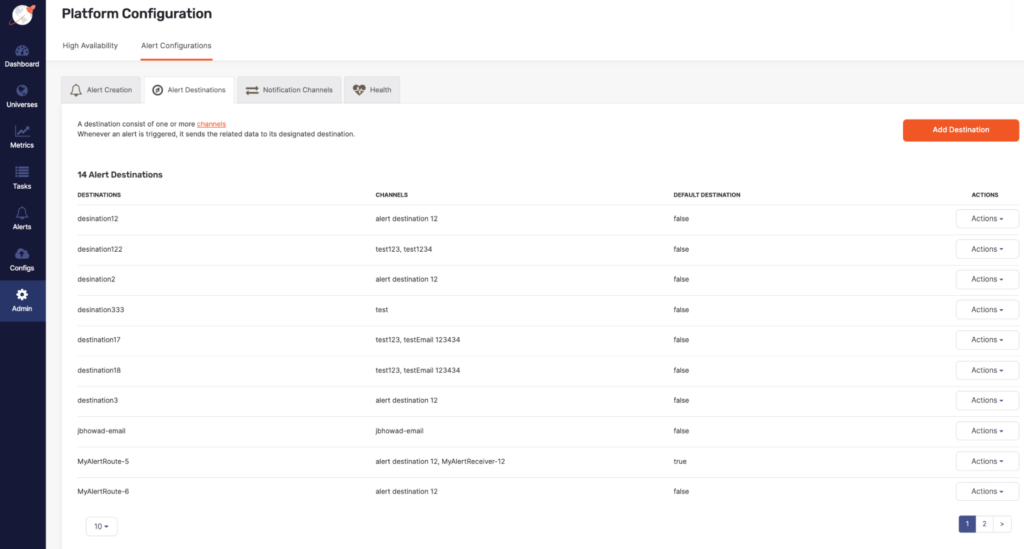1024x549 pixels.
Task: Click the Platform Configuration page title
Action: [x=136, y=14]
